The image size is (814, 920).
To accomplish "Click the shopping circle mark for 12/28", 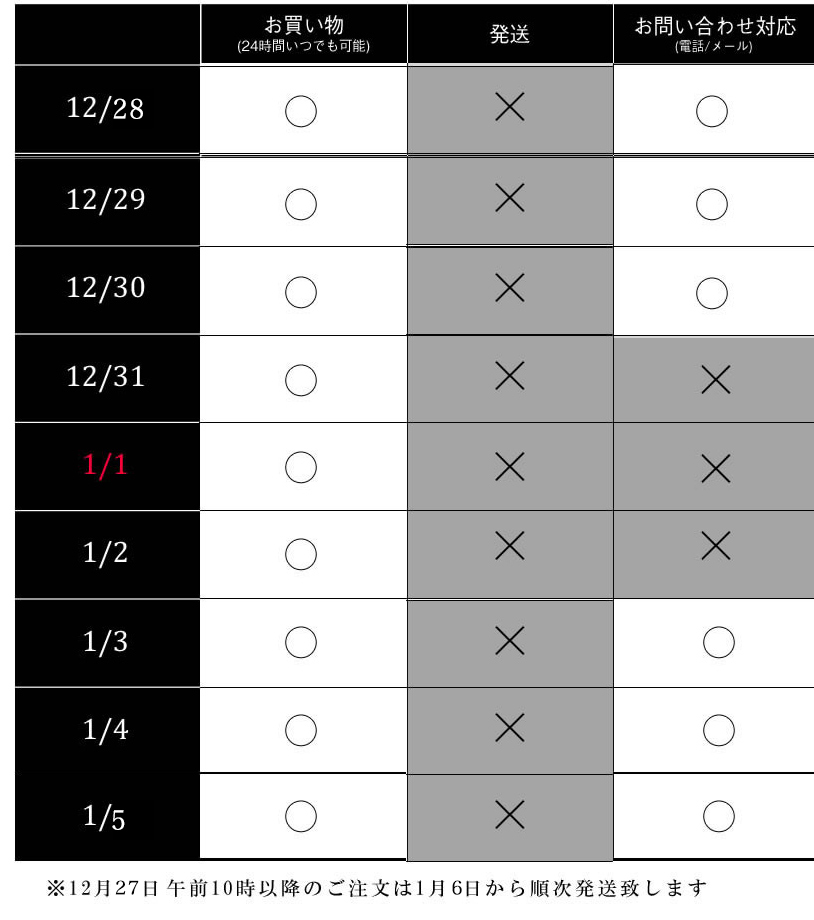I will (301, 112).
